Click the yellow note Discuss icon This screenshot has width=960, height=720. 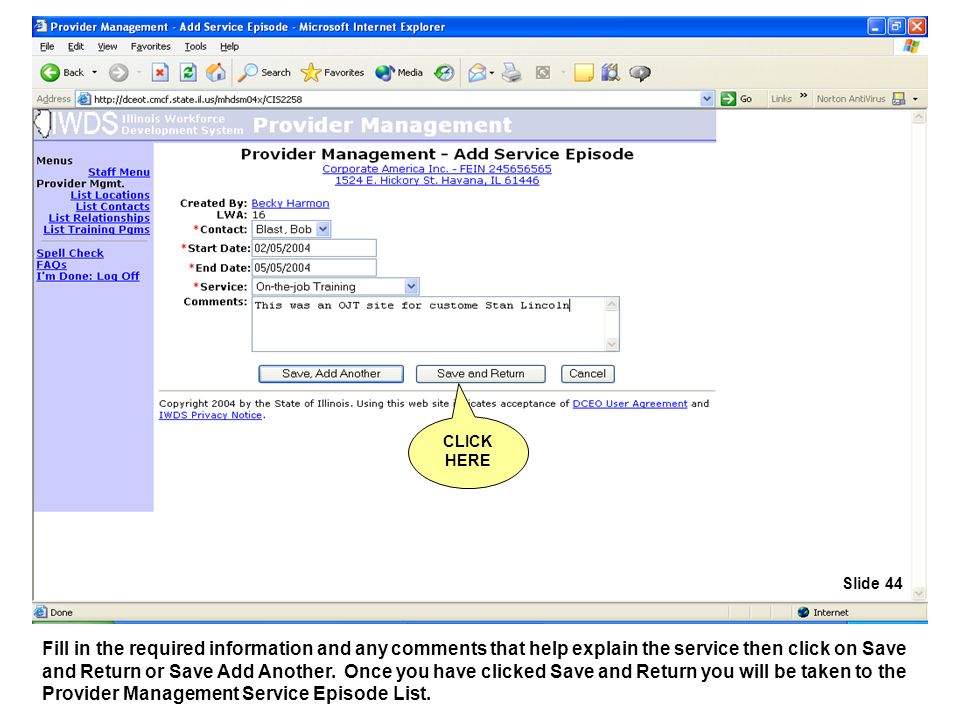(x=583, y=73)
